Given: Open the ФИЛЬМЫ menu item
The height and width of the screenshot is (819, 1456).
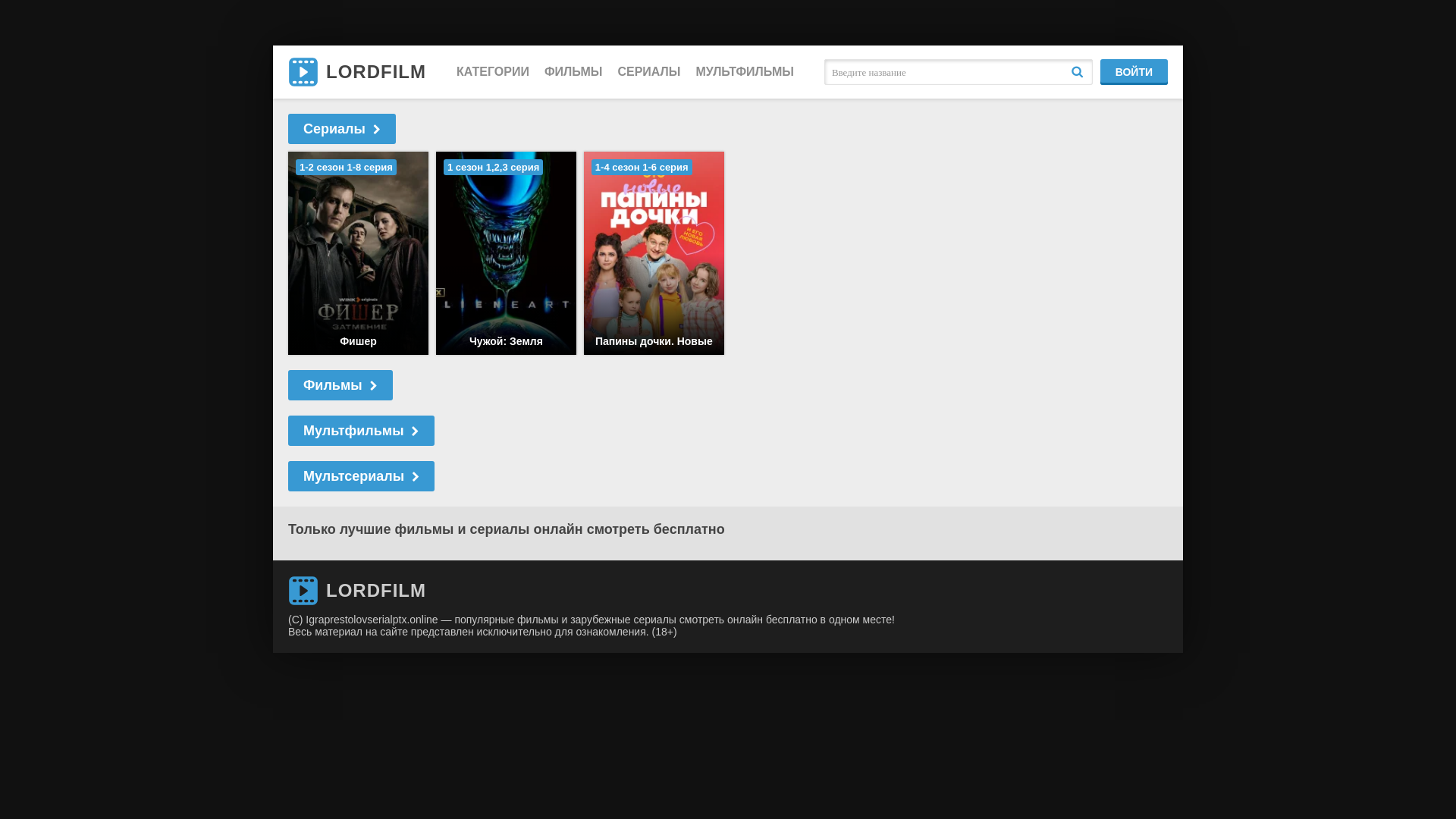Looking at the screenshot, I should coord(573,72).
